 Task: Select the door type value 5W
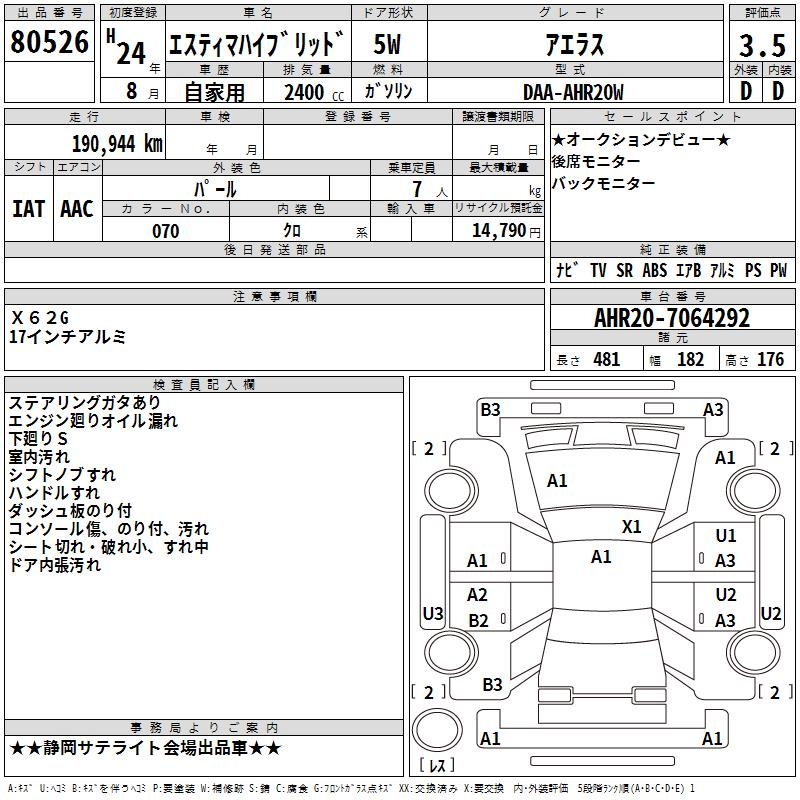(388, 44)
